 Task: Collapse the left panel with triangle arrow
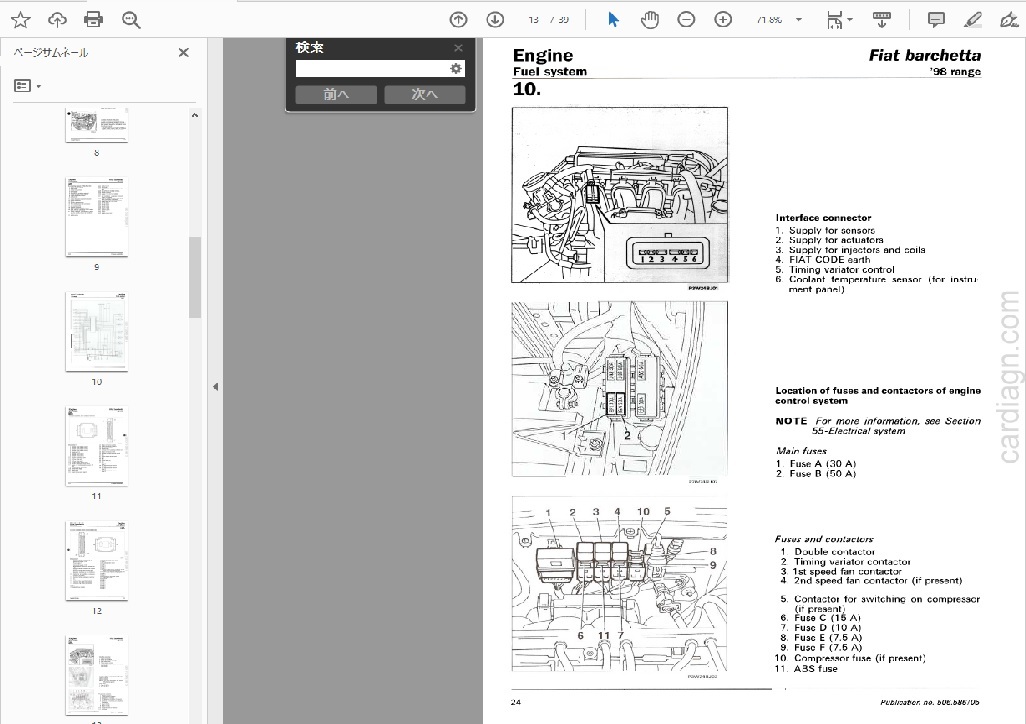215,387
